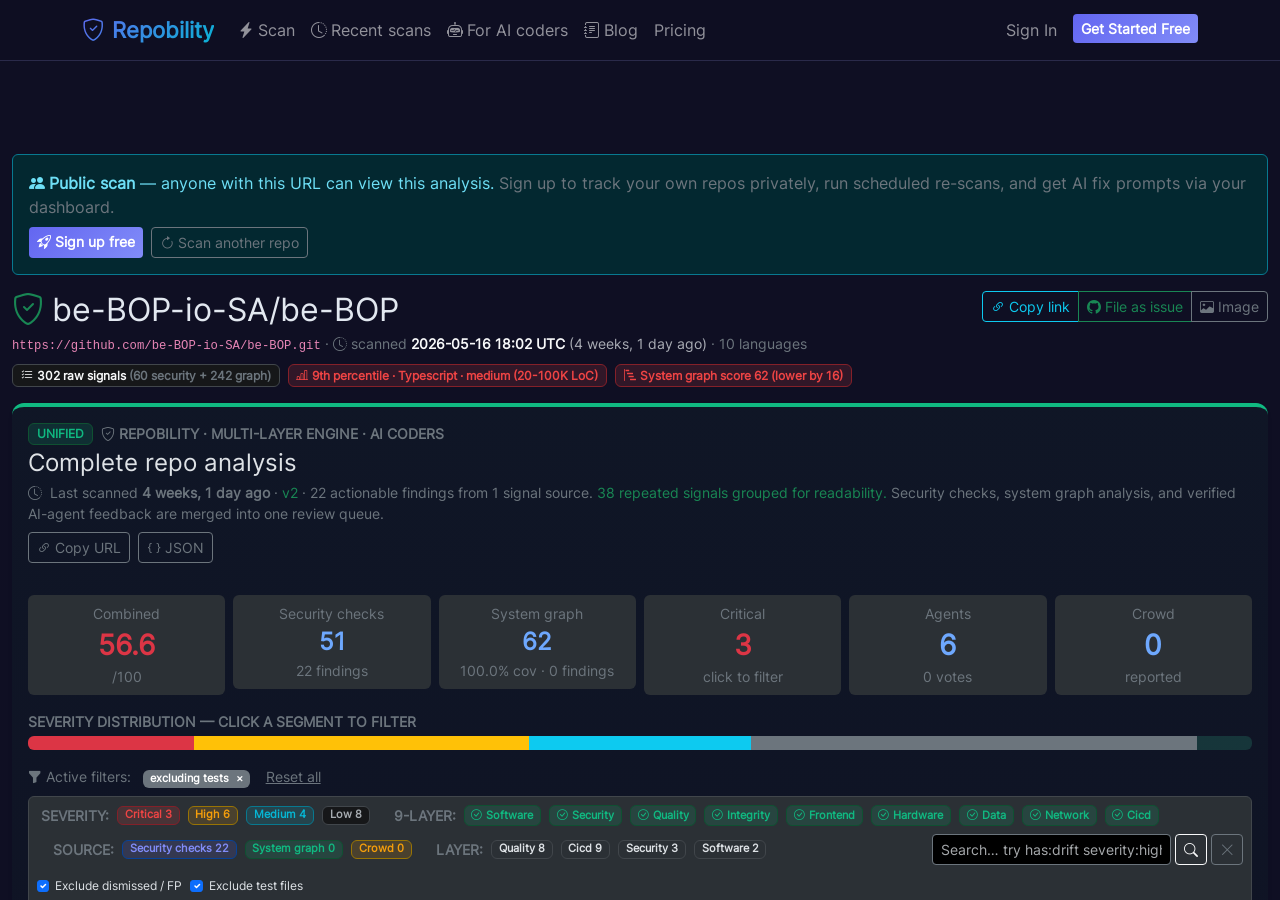
Task: Open the For AI coders page
Action: pyautogui.click(x=507, y=30)
